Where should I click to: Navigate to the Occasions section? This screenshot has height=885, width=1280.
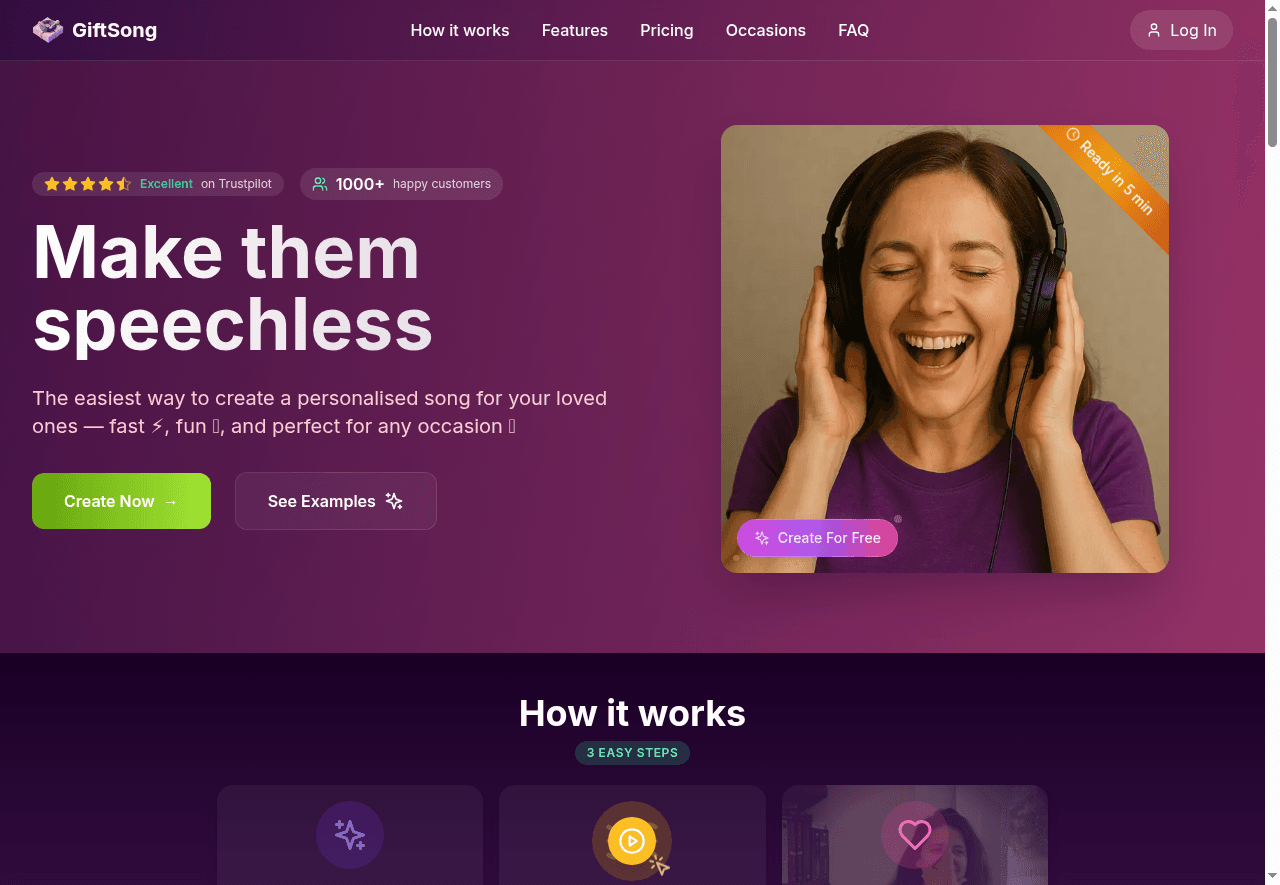[x=766, y=30]
